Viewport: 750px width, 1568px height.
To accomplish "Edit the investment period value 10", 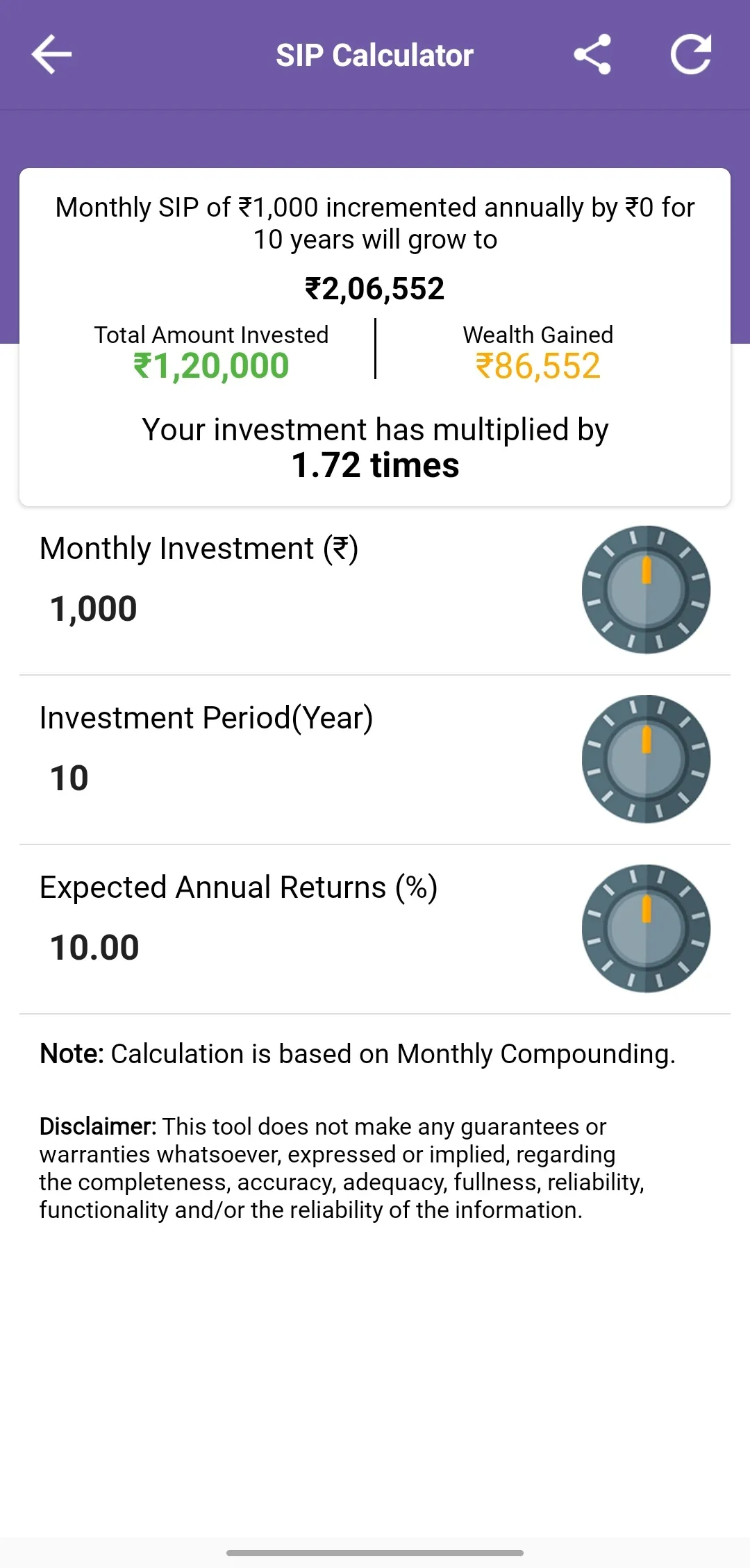I will tap(69, 778).
